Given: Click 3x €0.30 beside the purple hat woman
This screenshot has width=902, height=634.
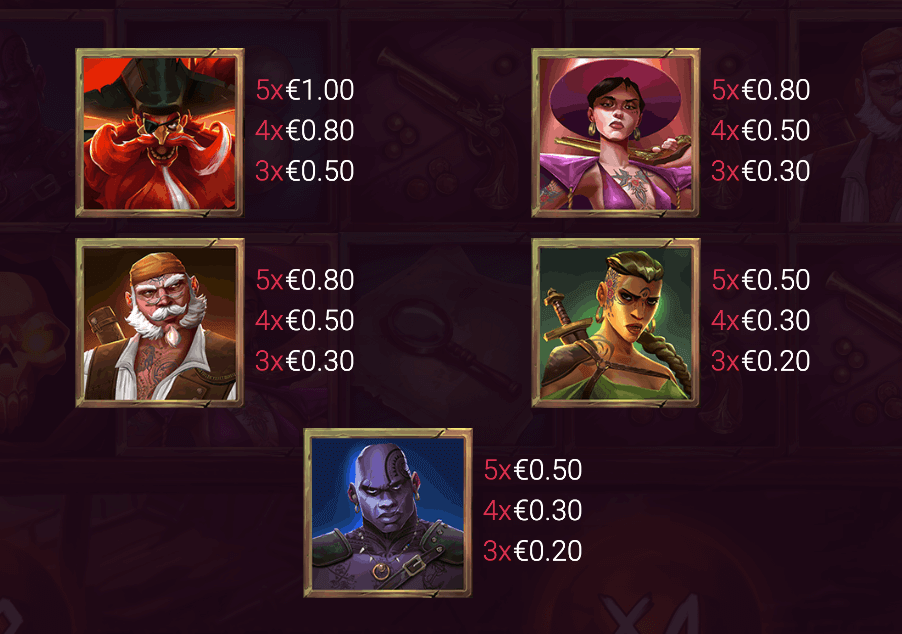Looking at the screenshot, I should [x=760, y=171].
